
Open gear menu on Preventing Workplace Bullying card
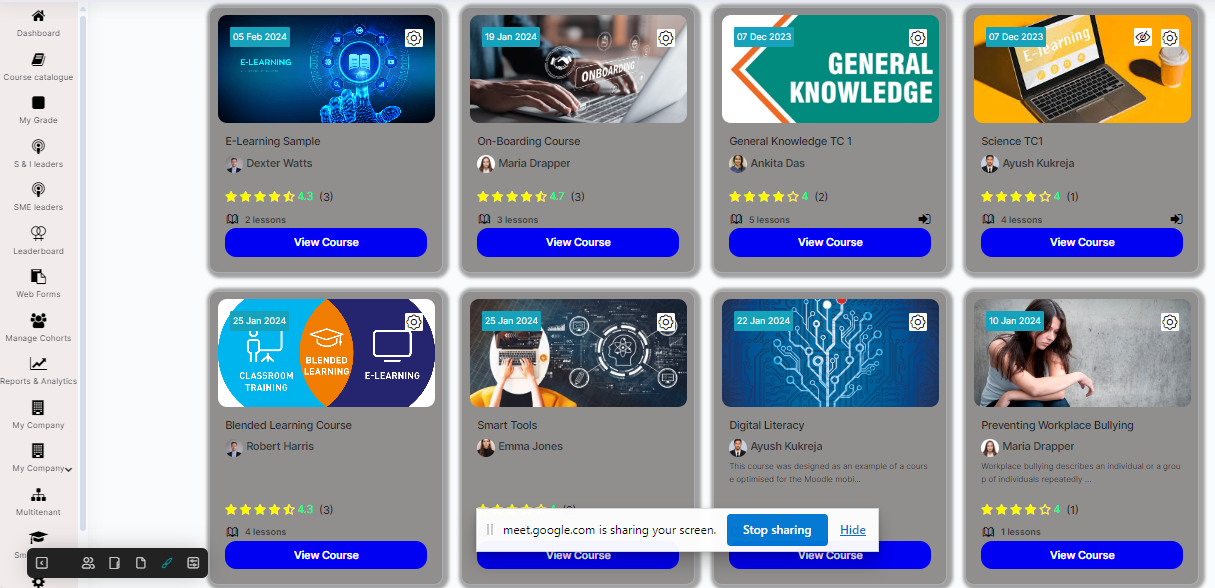pyautogui.click(x=1170, y=322)
